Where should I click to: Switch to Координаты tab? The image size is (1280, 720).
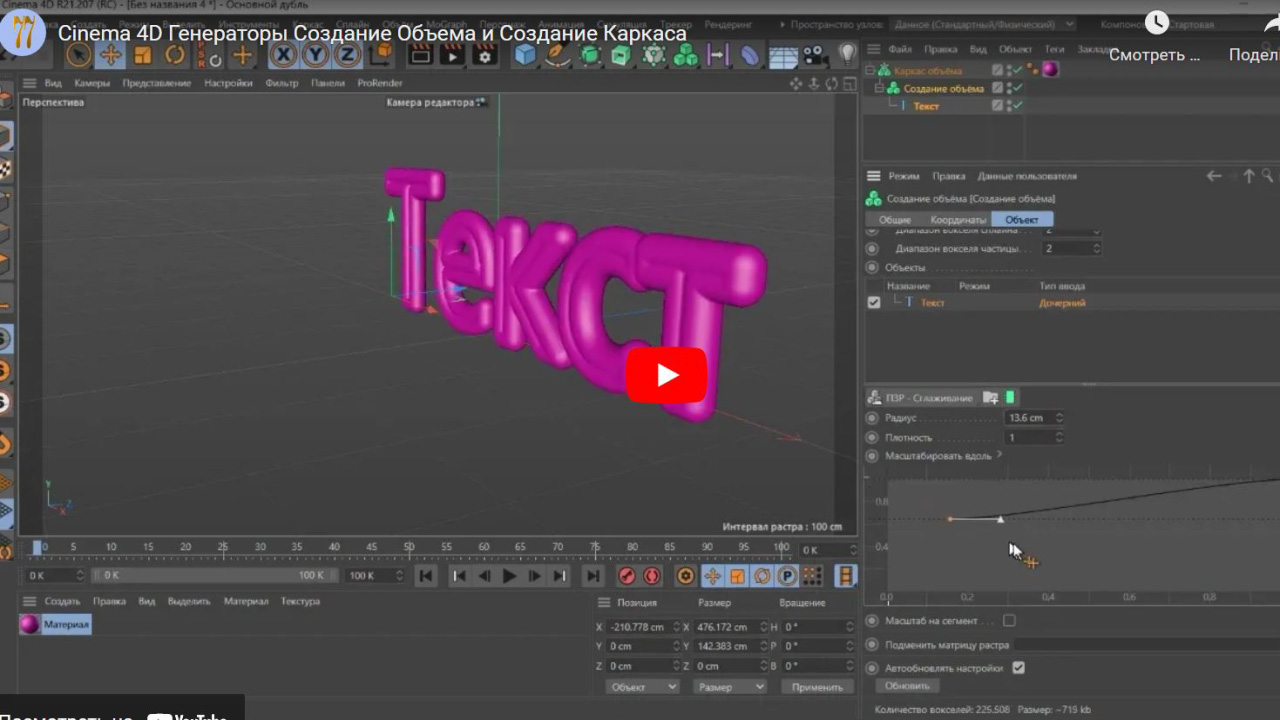click(958, 219)
